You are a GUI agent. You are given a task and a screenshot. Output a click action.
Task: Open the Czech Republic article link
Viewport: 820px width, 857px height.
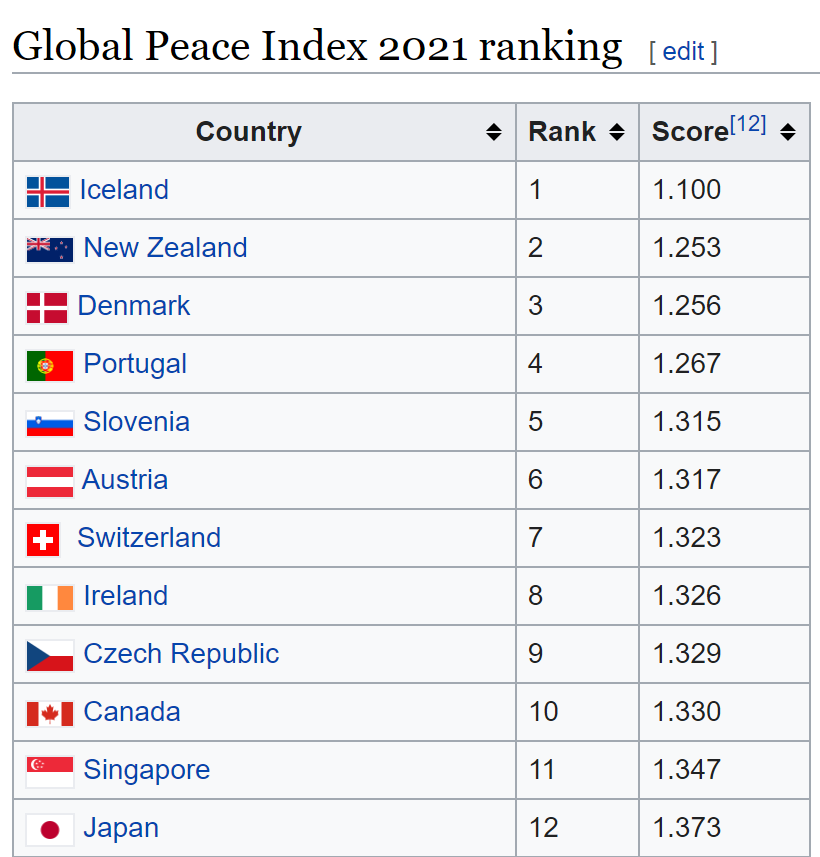(x=181, y=654)
